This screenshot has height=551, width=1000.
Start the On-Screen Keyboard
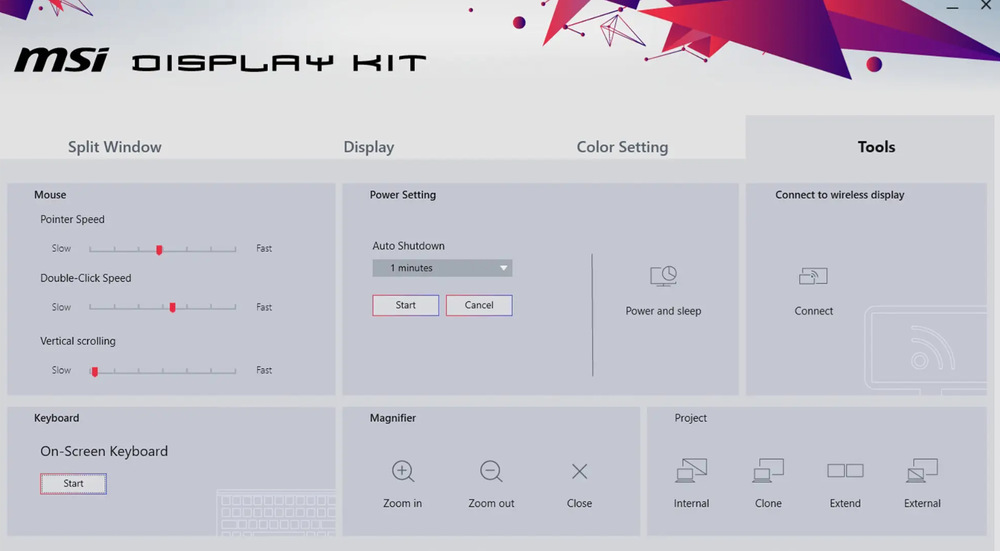tap(73, 483)
